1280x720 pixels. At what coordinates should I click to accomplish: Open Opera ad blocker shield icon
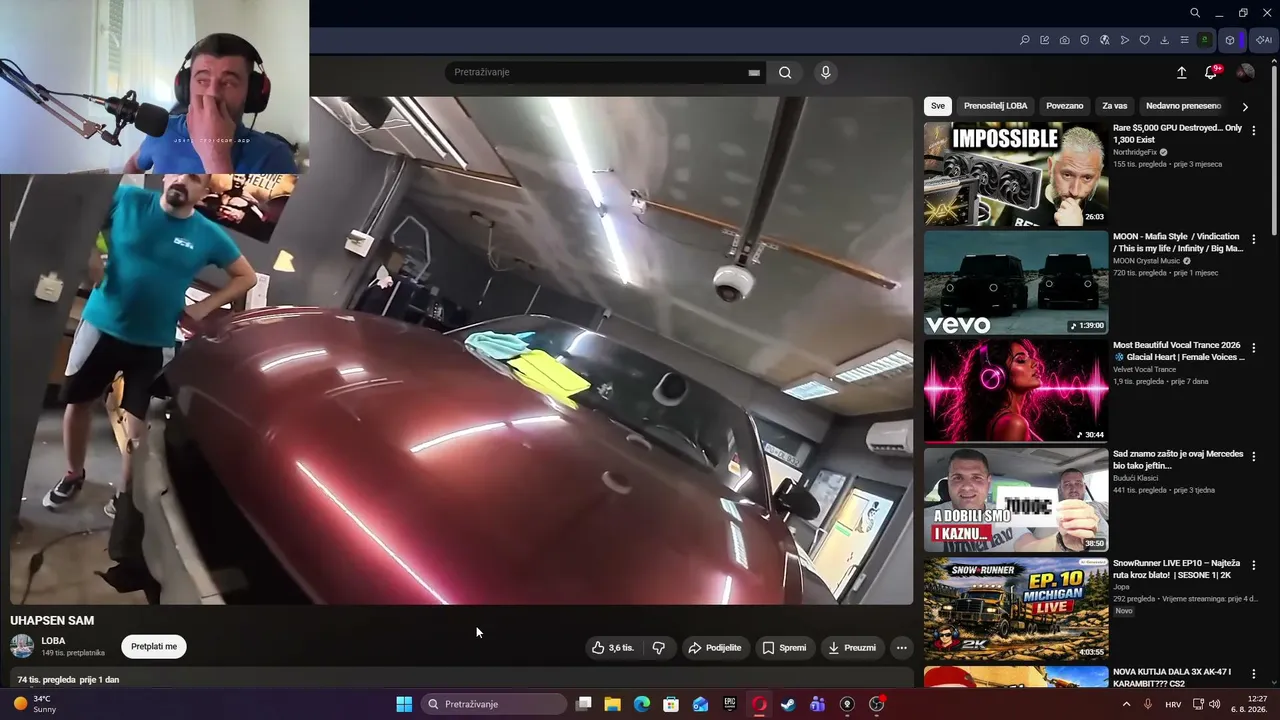coord(1085,40)
